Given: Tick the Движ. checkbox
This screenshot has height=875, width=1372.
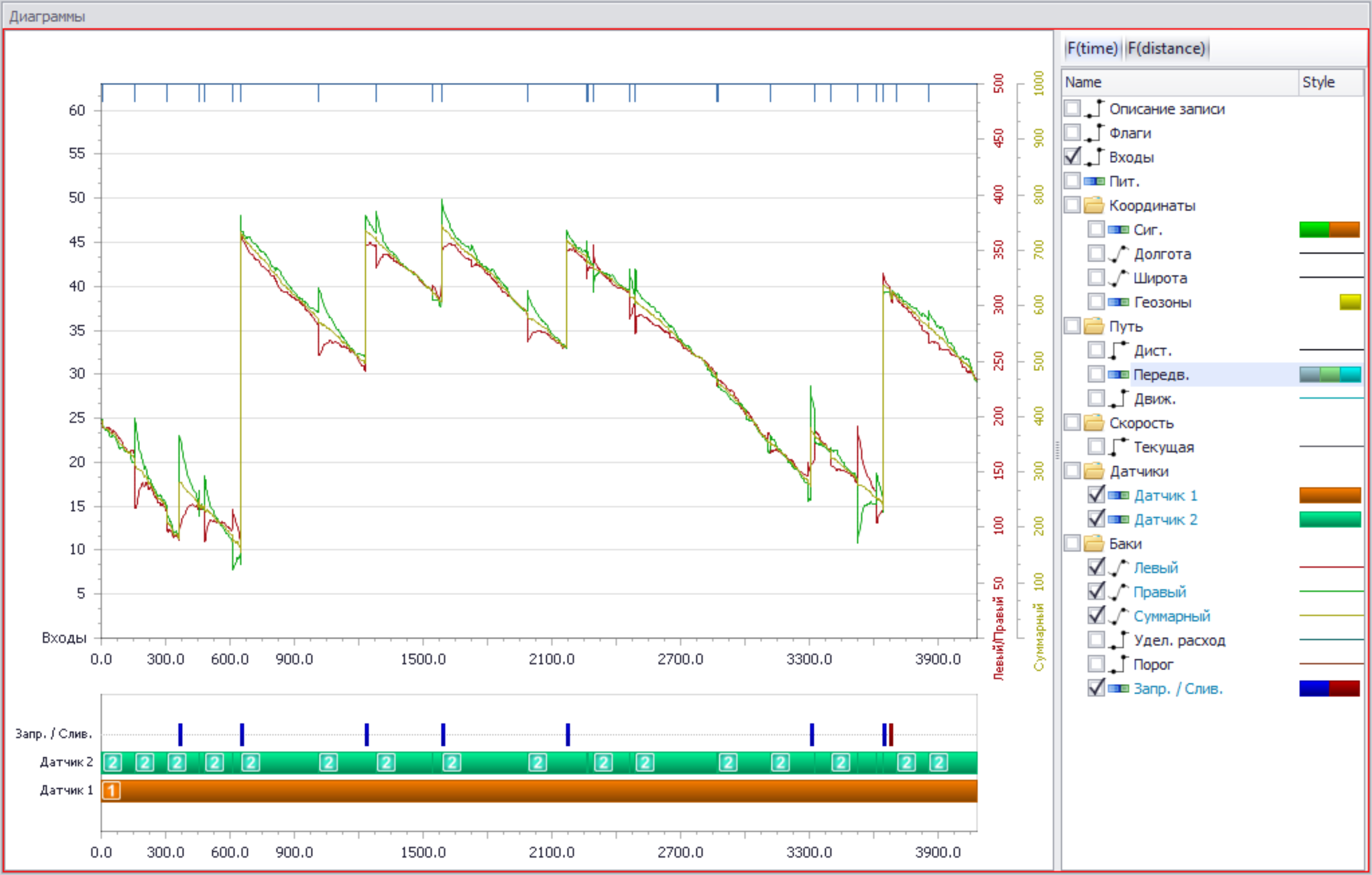Looking at the screenshot, I should 1096,398.
